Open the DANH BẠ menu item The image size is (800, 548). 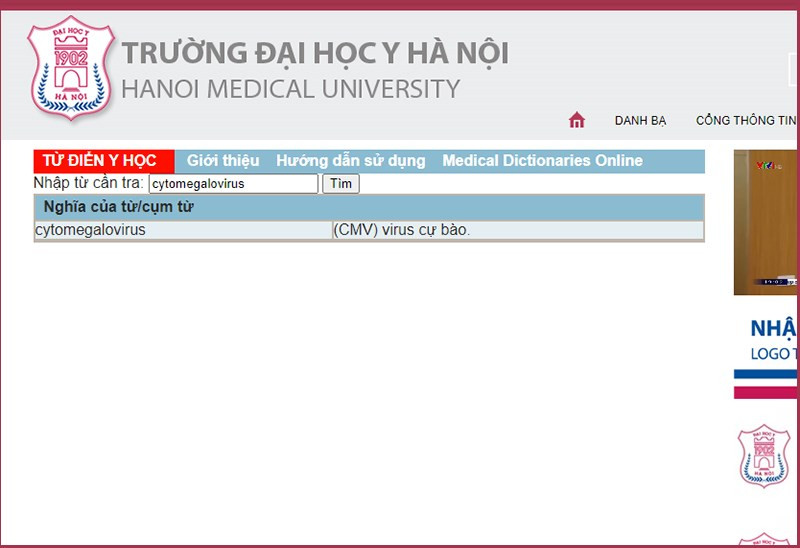[x=640, y=121]
